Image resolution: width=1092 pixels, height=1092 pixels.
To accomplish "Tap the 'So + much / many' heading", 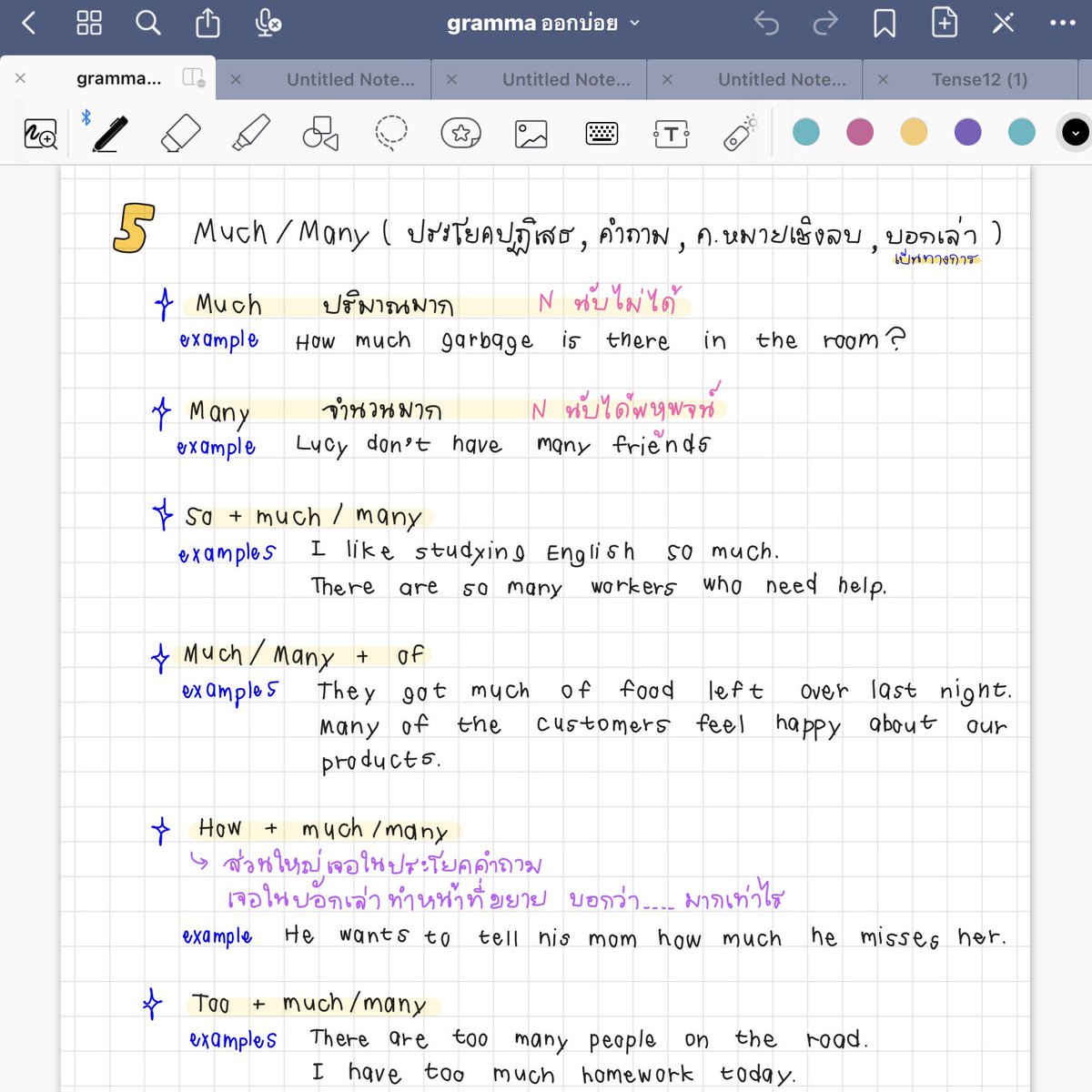I will [x=303, y=517].
